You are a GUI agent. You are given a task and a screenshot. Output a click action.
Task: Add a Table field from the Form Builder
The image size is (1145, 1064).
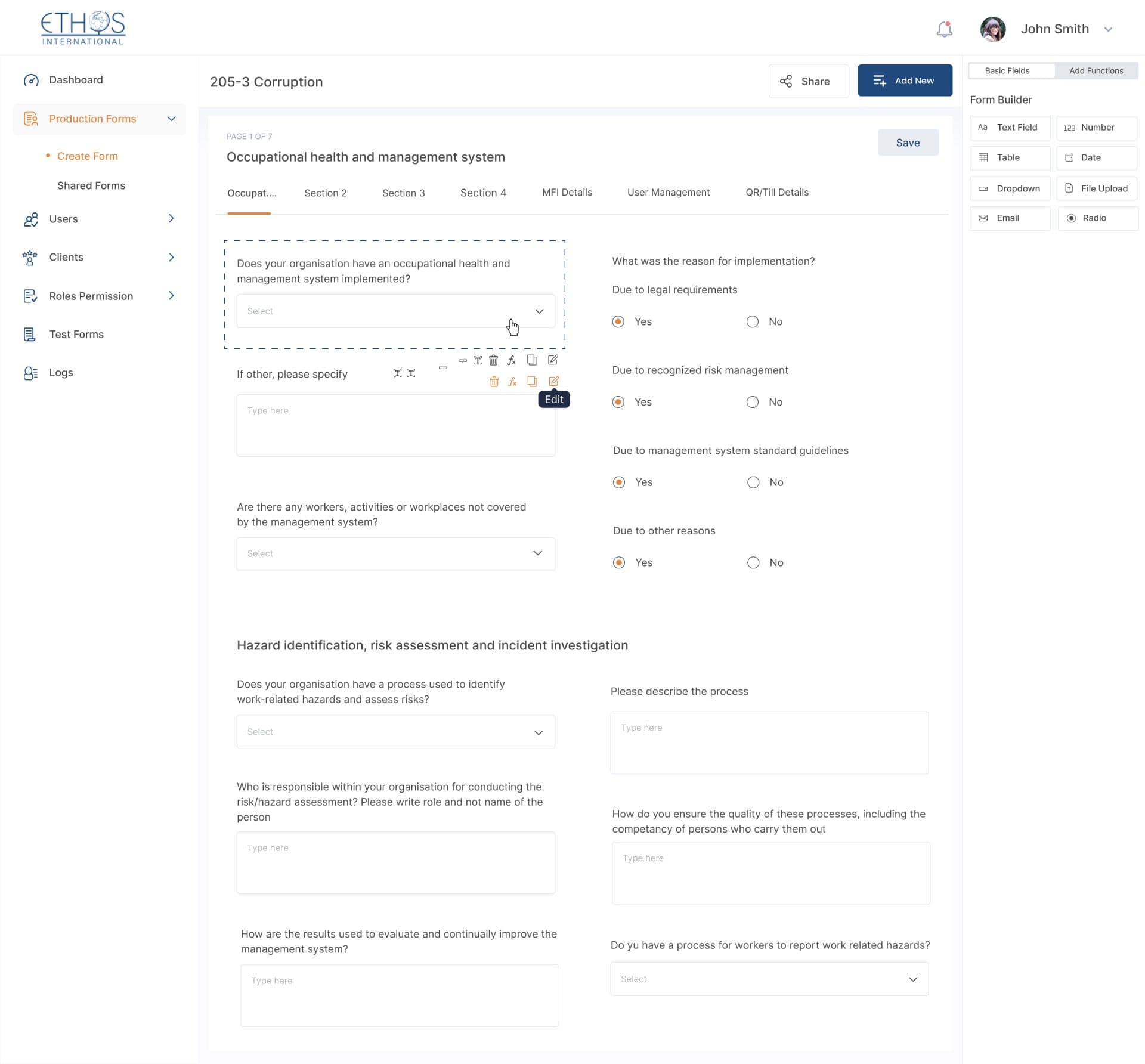[1010, 157]
